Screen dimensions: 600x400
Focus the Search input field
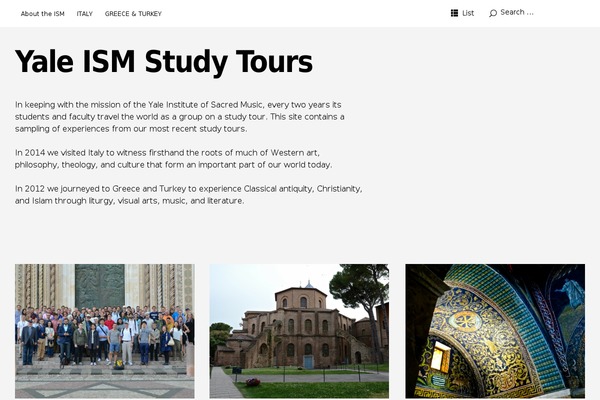pyautogui.click(x=517, y=12)
